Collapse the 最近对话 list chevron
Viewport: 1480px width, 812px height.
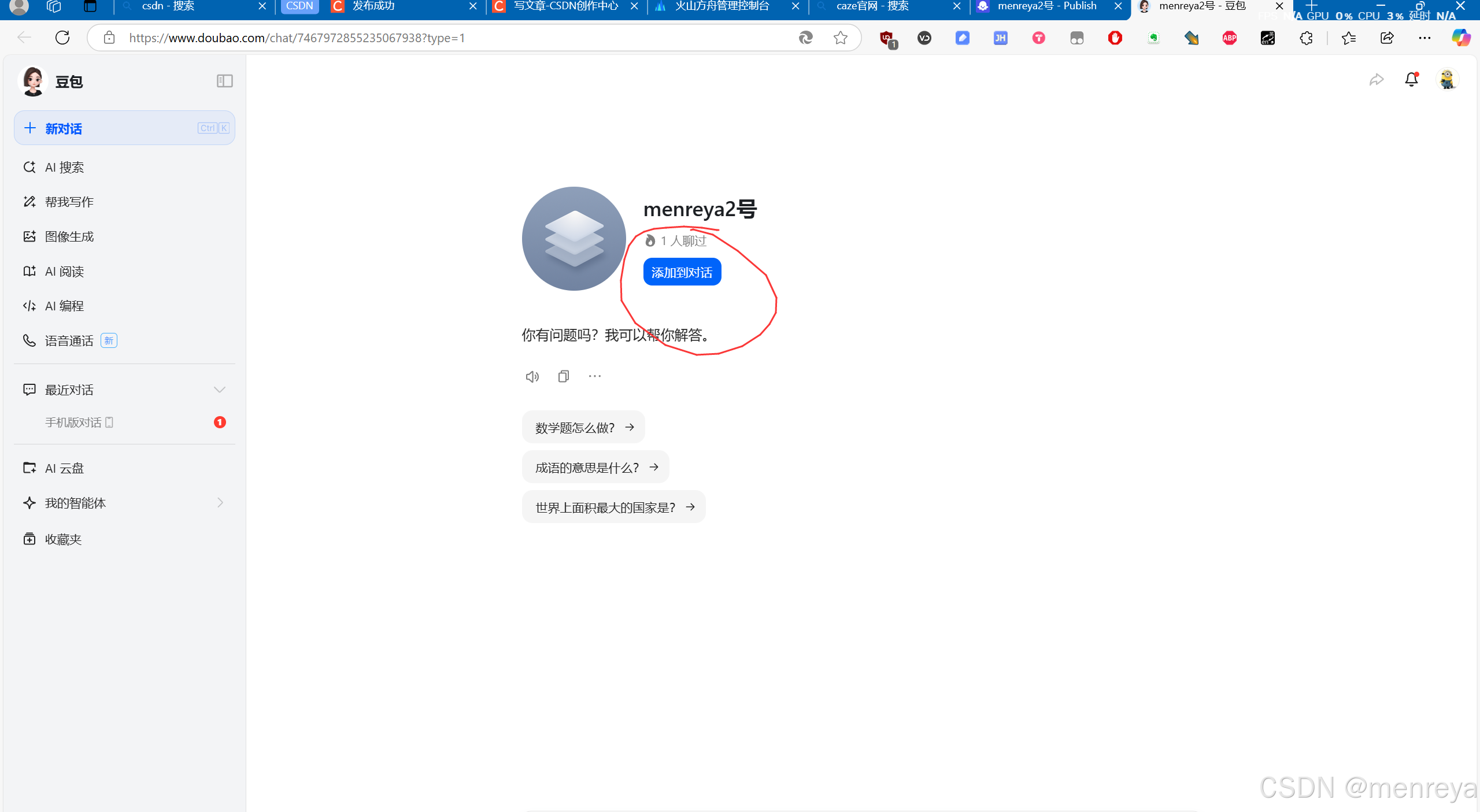(x=219, y=390)
